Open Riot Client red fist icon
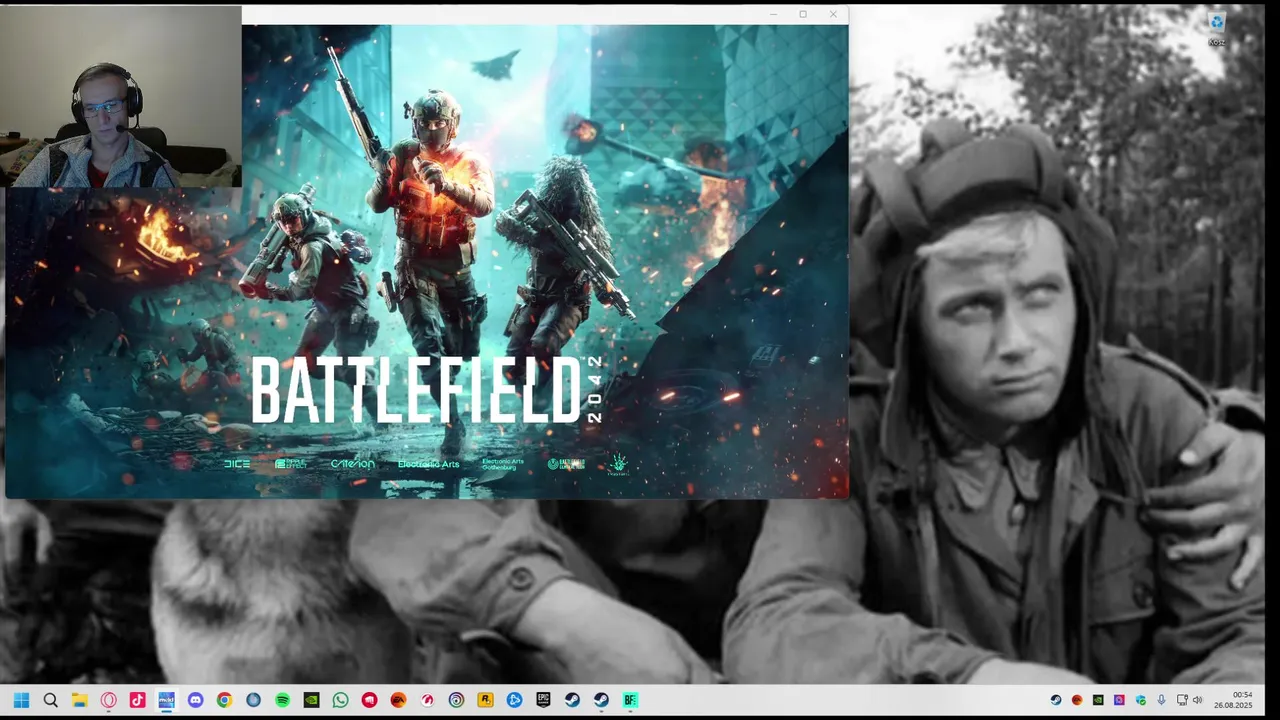Image resolution: width=1280 pixels, height=720 pixels. click(369, 700)
